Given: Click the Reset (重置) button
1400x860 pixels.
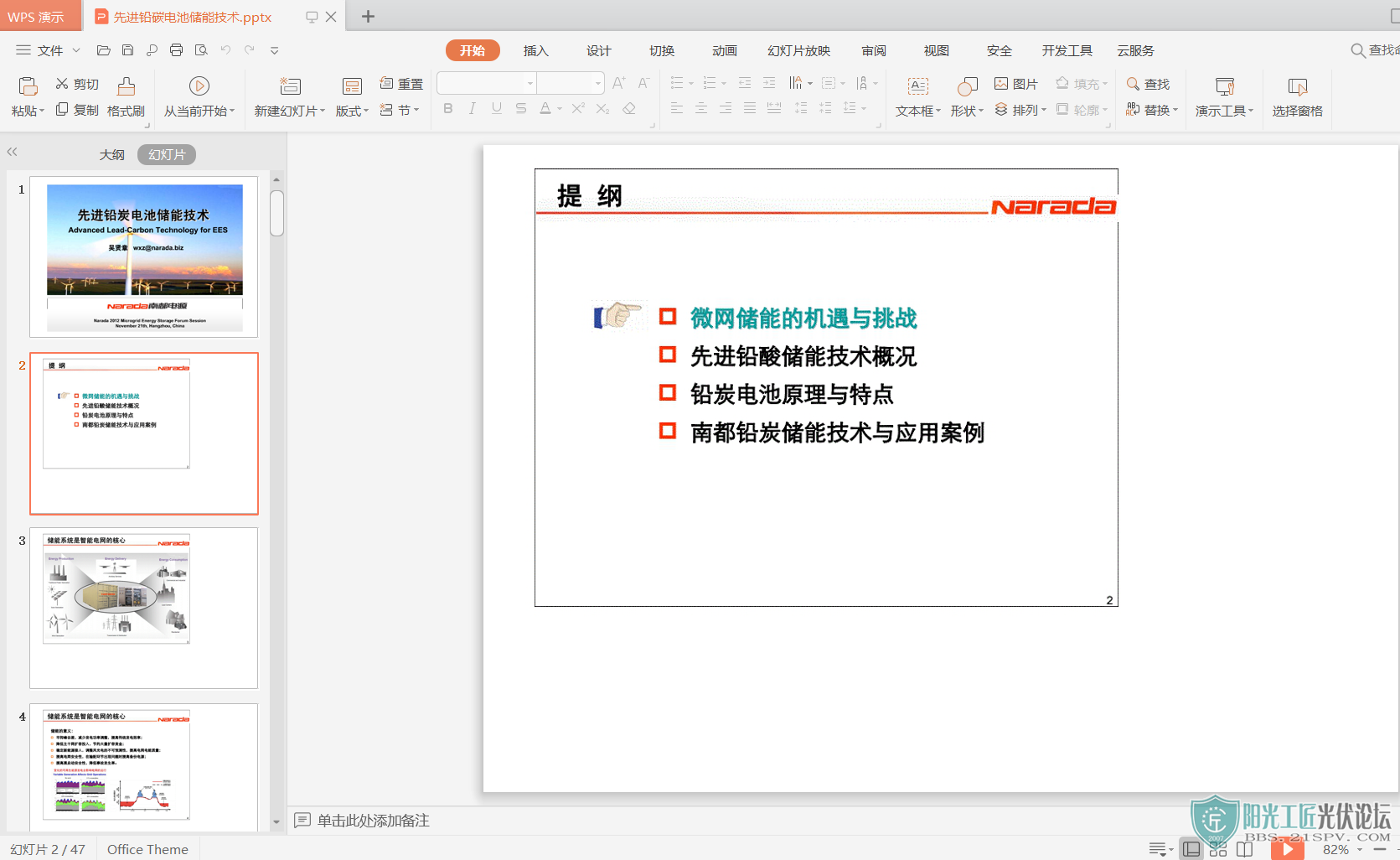Looking at the screenshot, I should coord(401,84).
